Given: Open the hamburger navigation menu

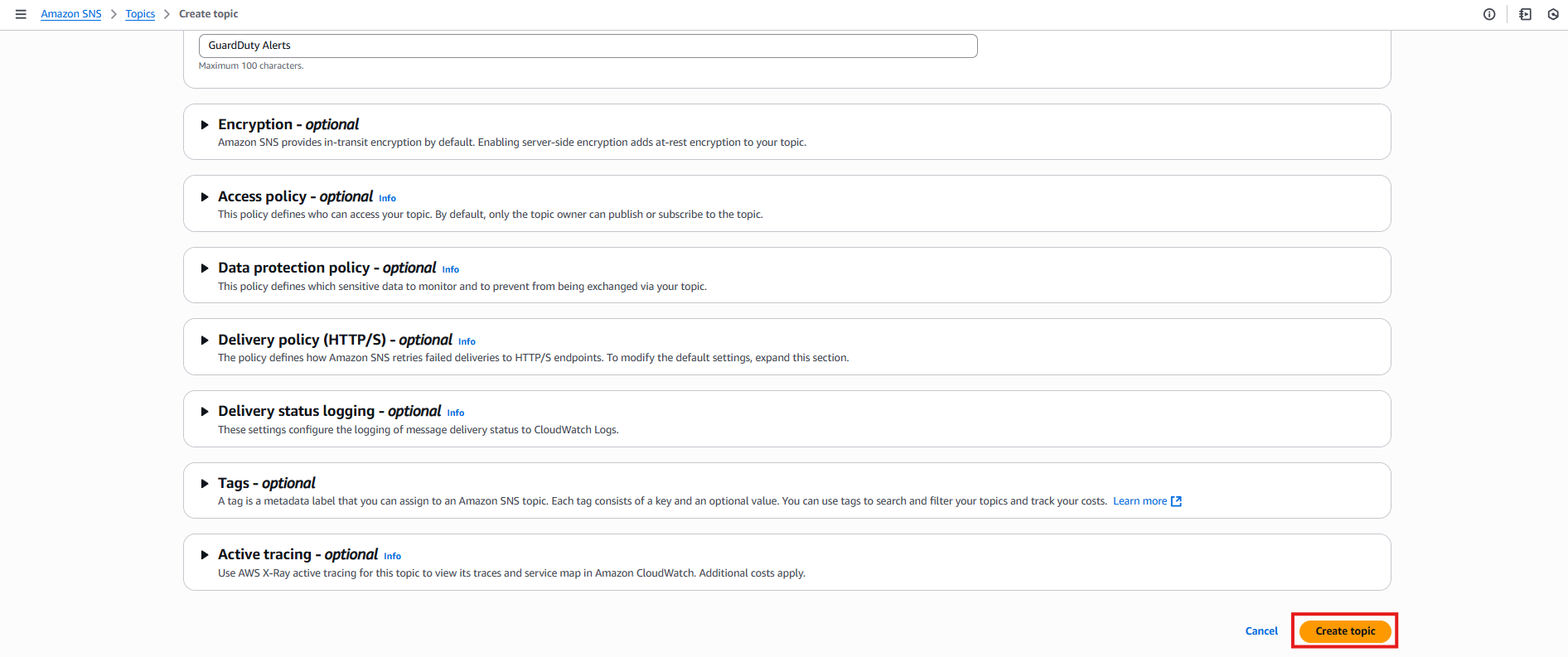Looking at the screenshot, I should (21, 14).
